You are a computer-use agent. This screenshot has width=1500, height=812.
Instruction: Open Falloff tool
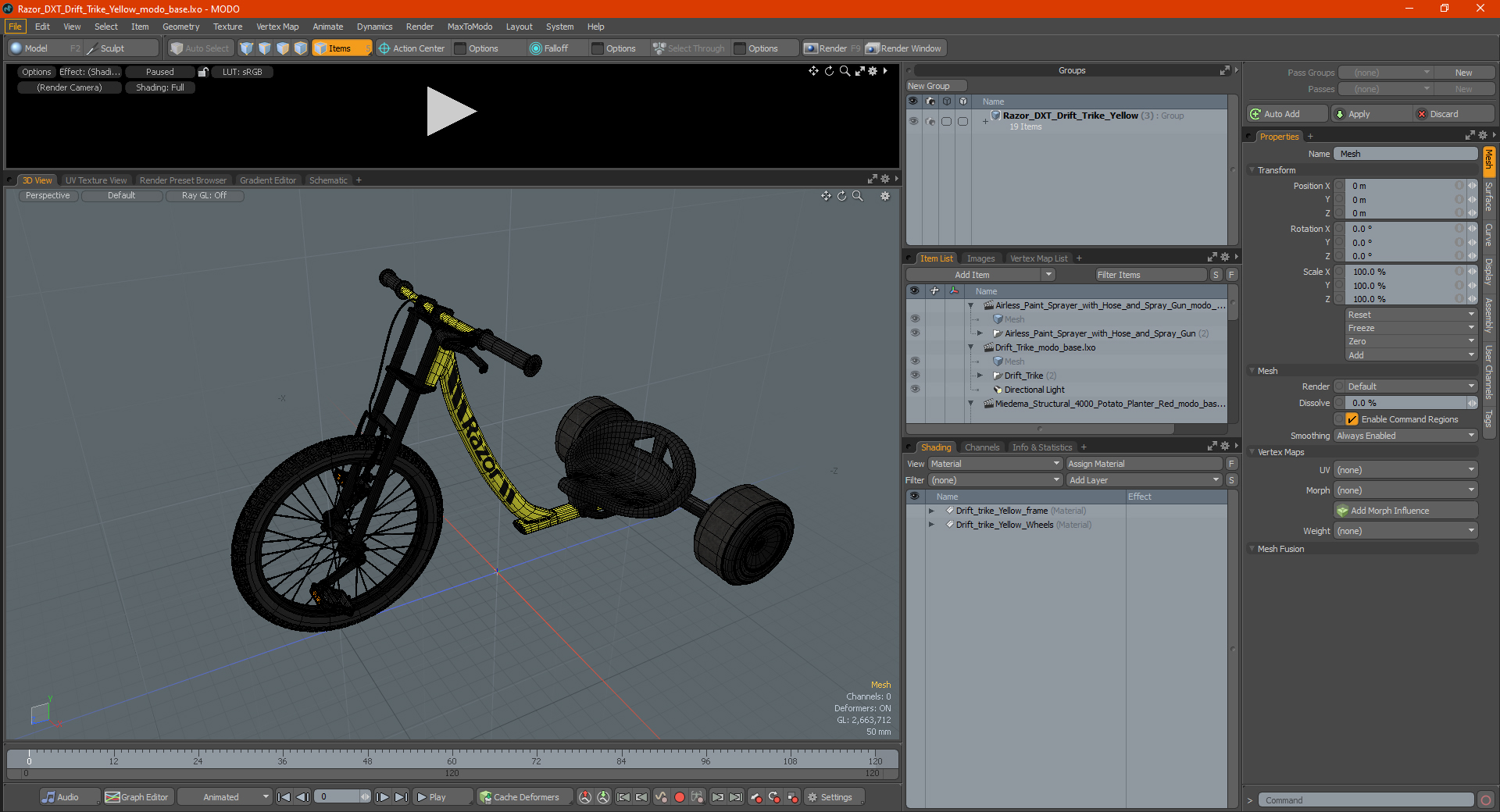549,48
